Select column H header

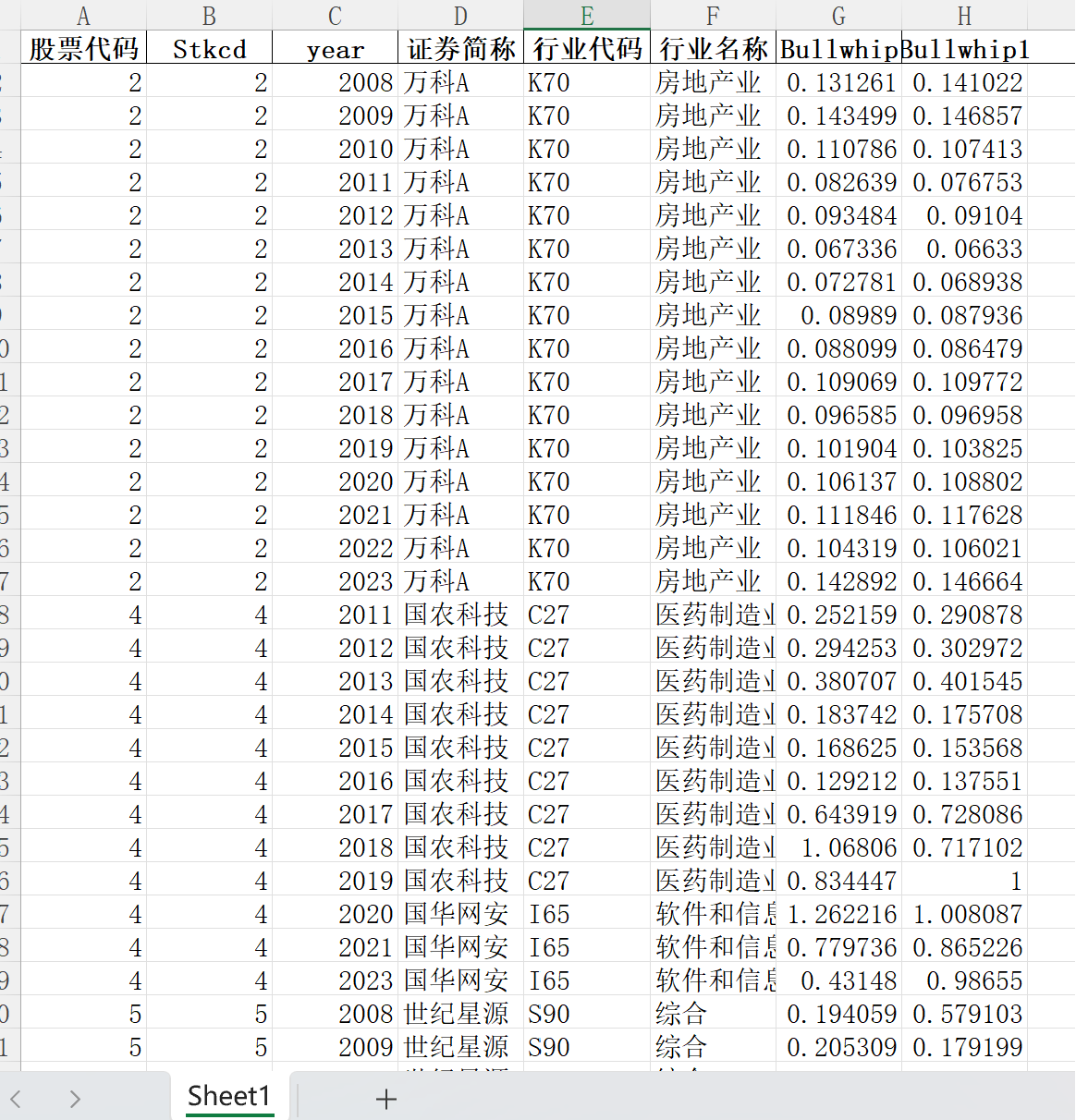(x=964, y=16)
